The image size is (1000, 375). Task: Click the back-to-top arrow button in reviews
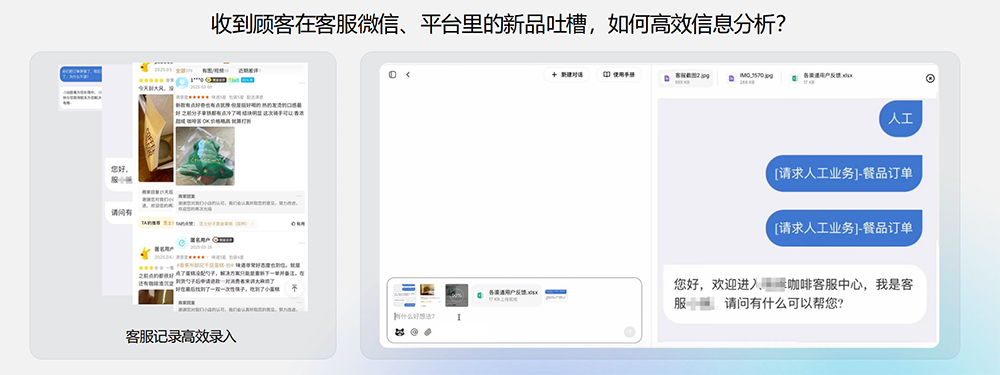pyautogui.click(x=294, y=288)
